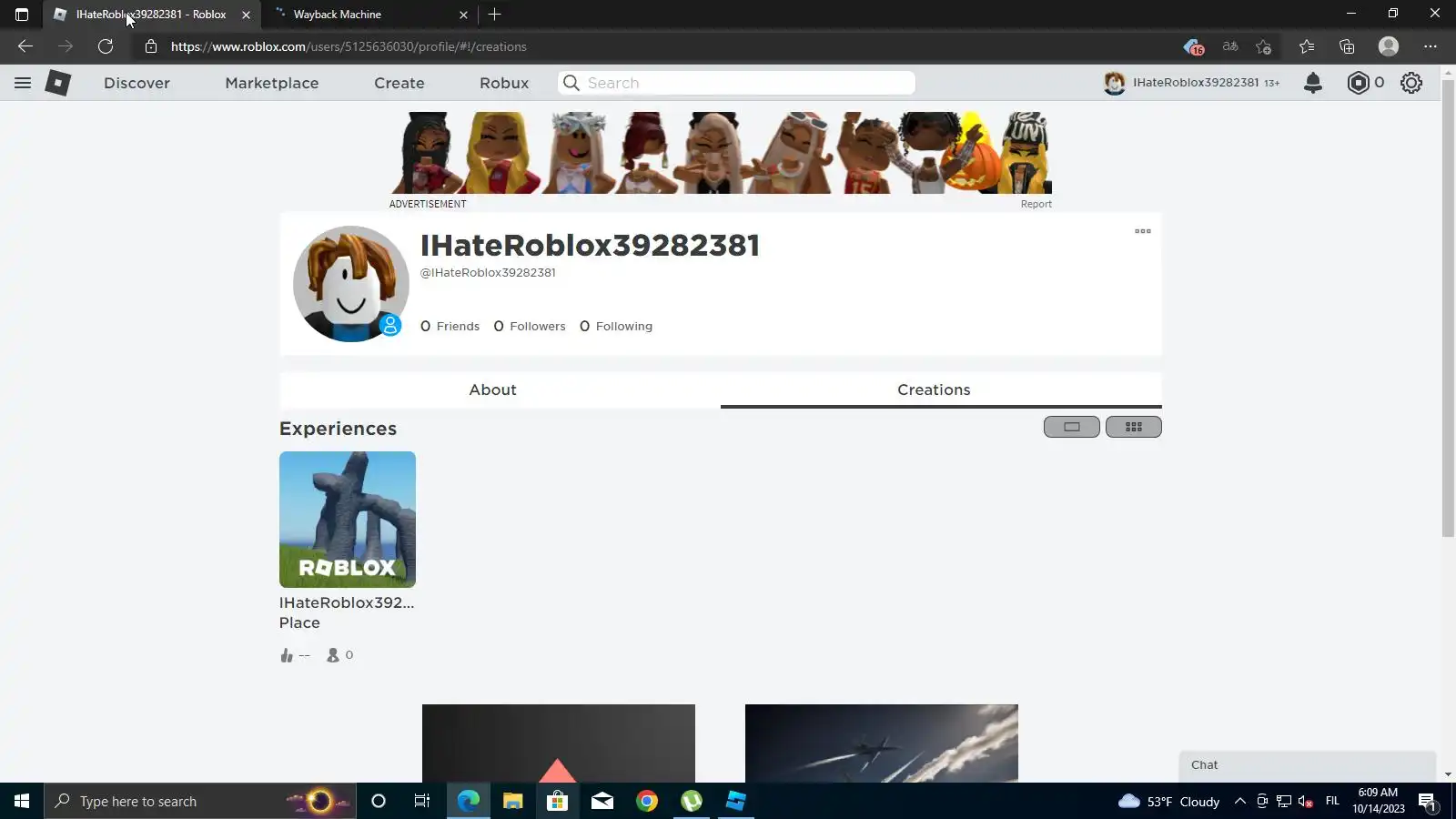
Task: Click the search magnifier icon
Action: 571,83
